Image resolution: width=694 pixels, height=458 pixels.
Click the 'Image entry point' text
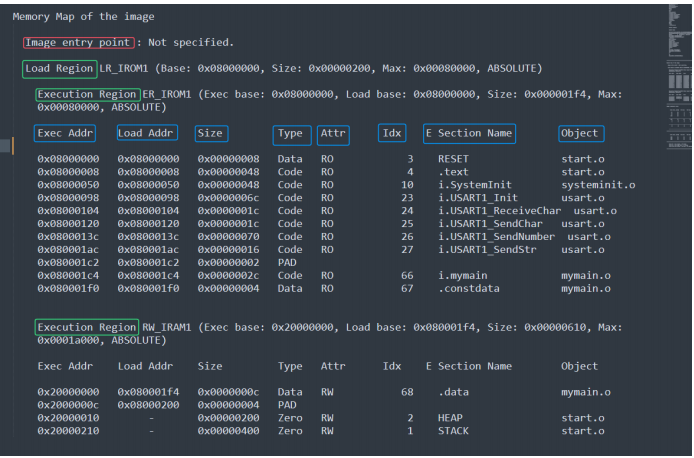coord(78,42)
